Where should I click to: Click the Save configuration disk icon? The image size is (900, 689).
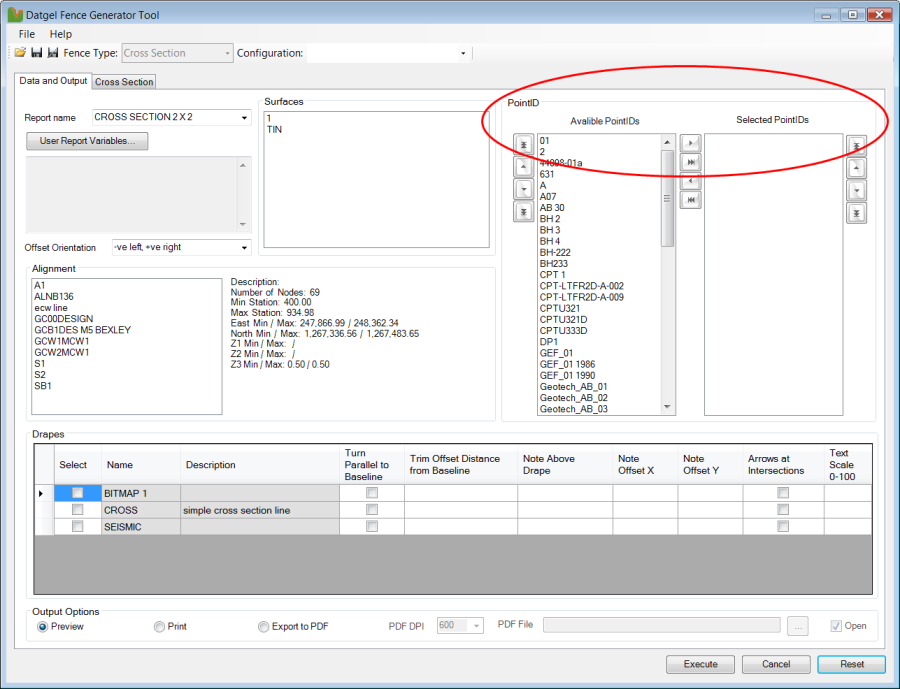pos(37,53)
